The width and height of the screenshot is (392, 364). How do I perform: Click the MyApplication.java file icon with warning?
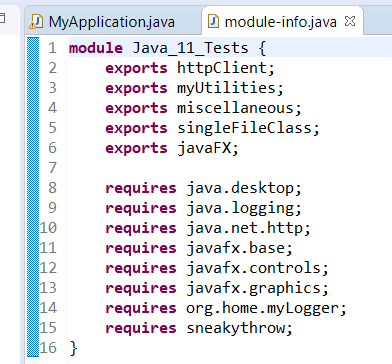click(x=37, y=22)
